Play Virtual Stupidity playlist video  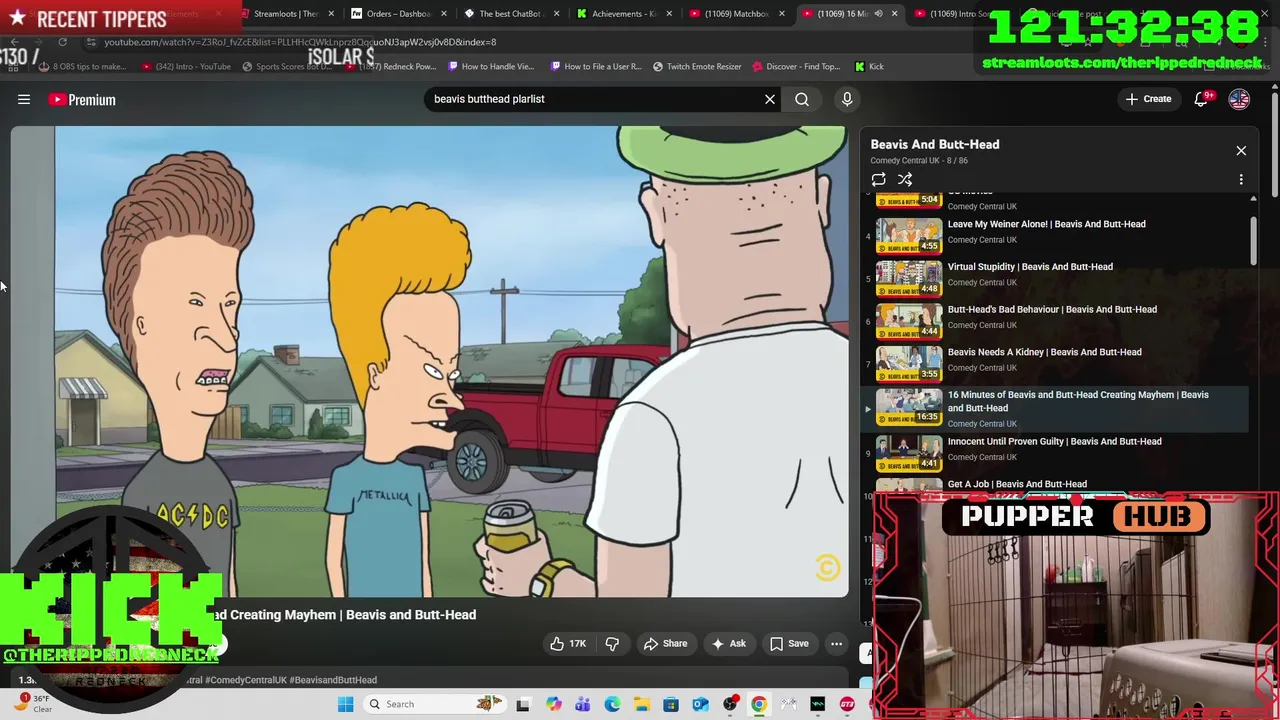(1055, 278)
